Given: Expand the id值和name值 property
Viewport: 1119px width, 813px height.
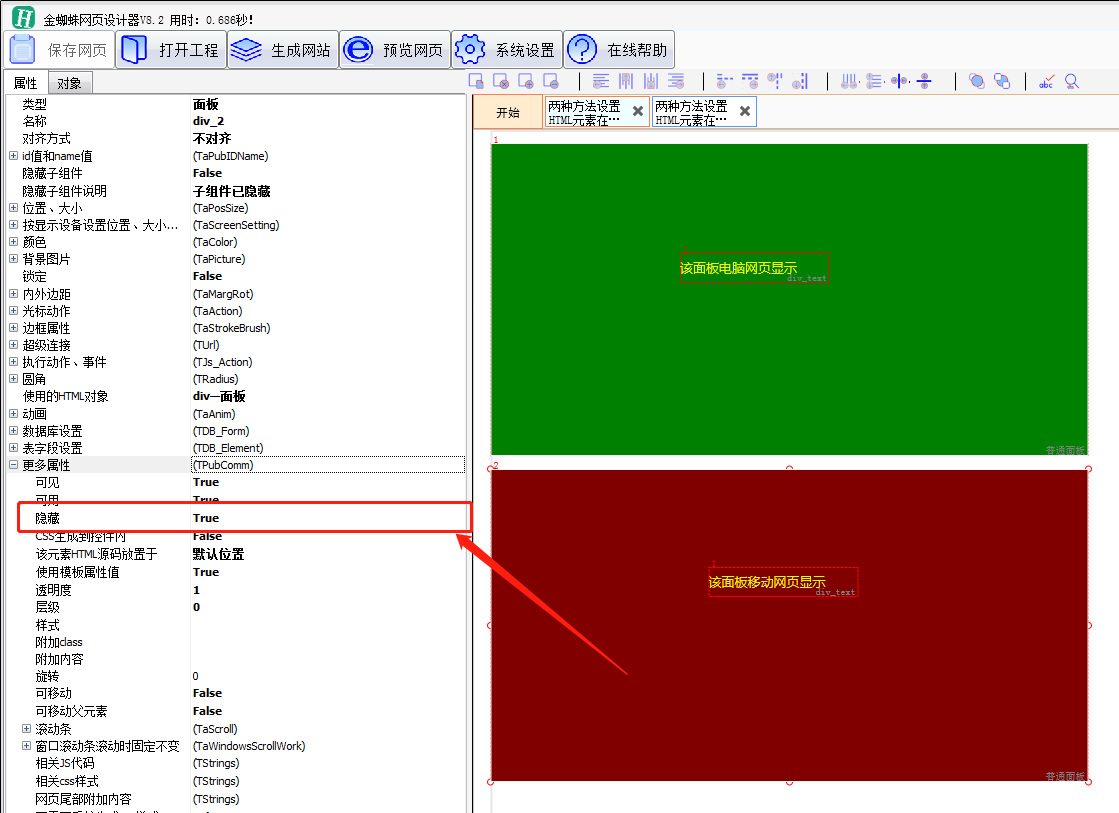Looking at the screenshot, I should (x=13, y=156).
